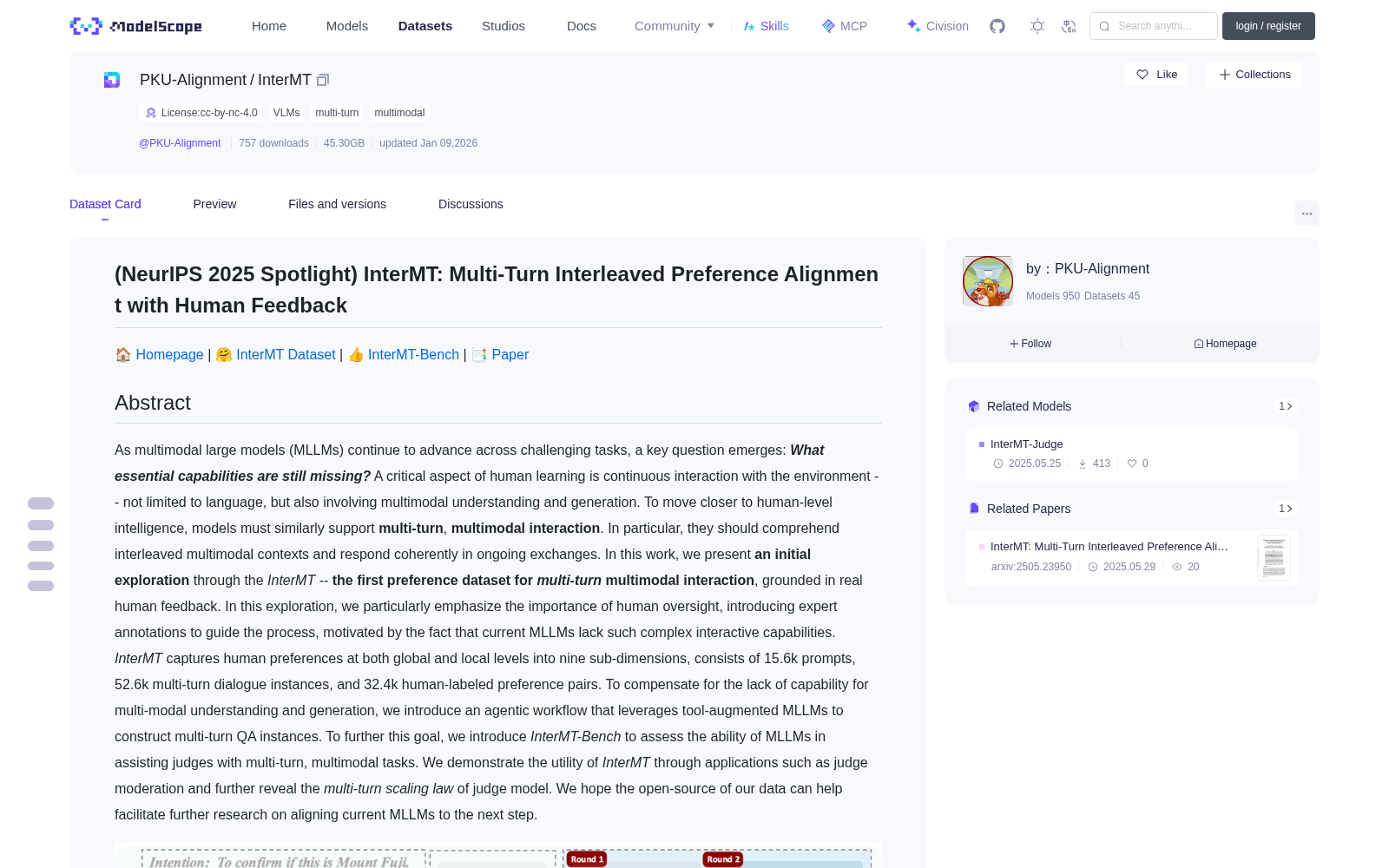Toggle the light/dark theme sun icon
The height and width of the screenshot is (868, 1389).
tap(1037, 26)
